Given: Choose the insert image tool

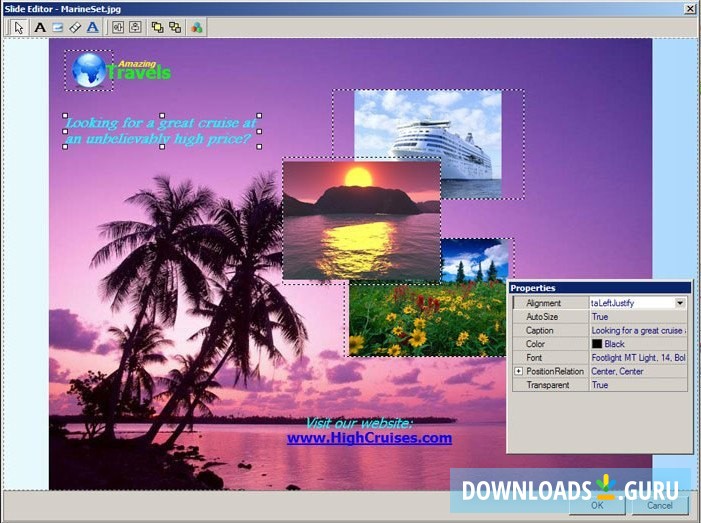Looking at the screenshot, I should tap(58, 28).
